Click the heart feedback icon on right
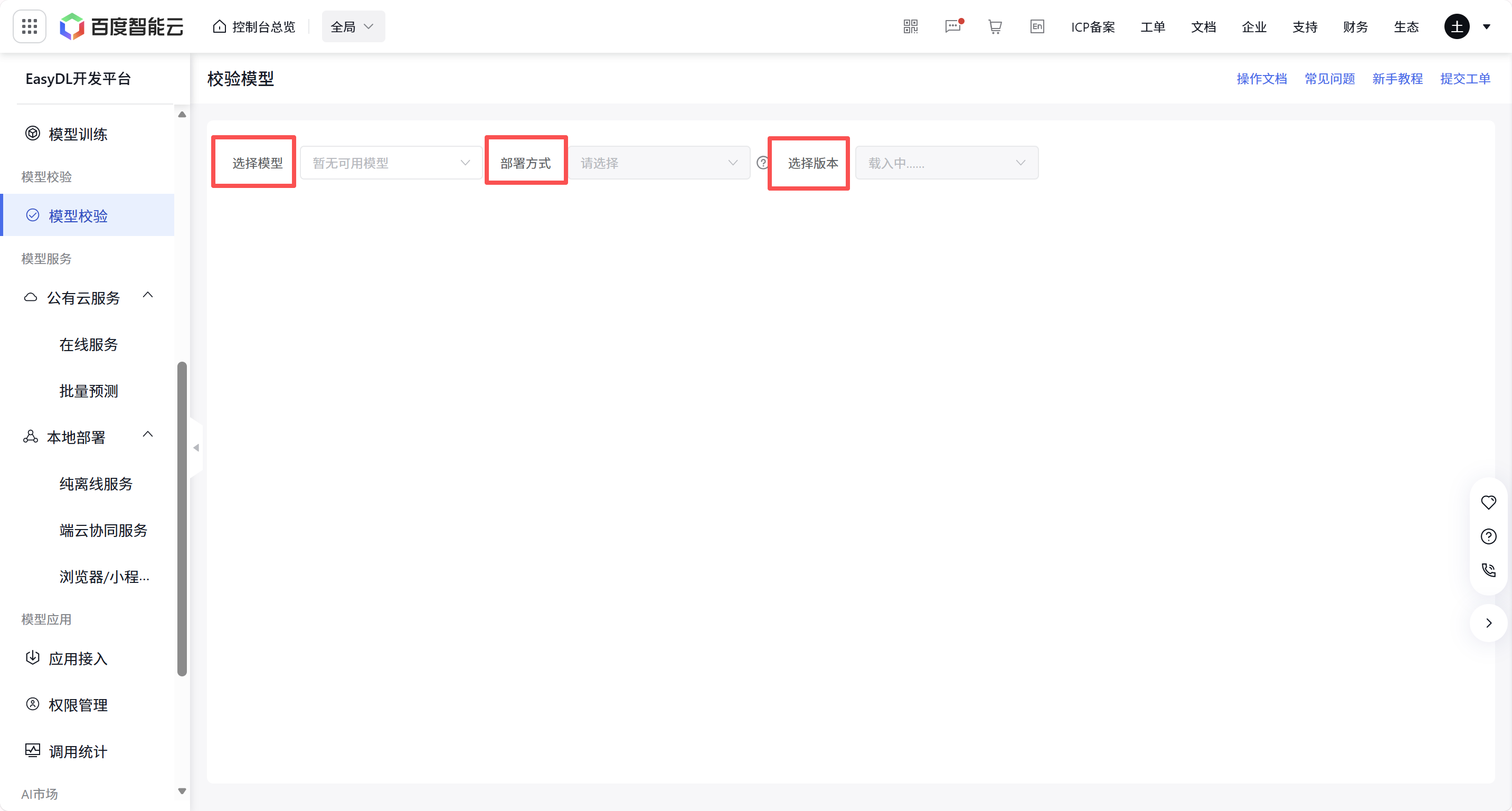The width and height of the screenshot is (1512, 811). pyautogui.click(x=1488, y=502)
